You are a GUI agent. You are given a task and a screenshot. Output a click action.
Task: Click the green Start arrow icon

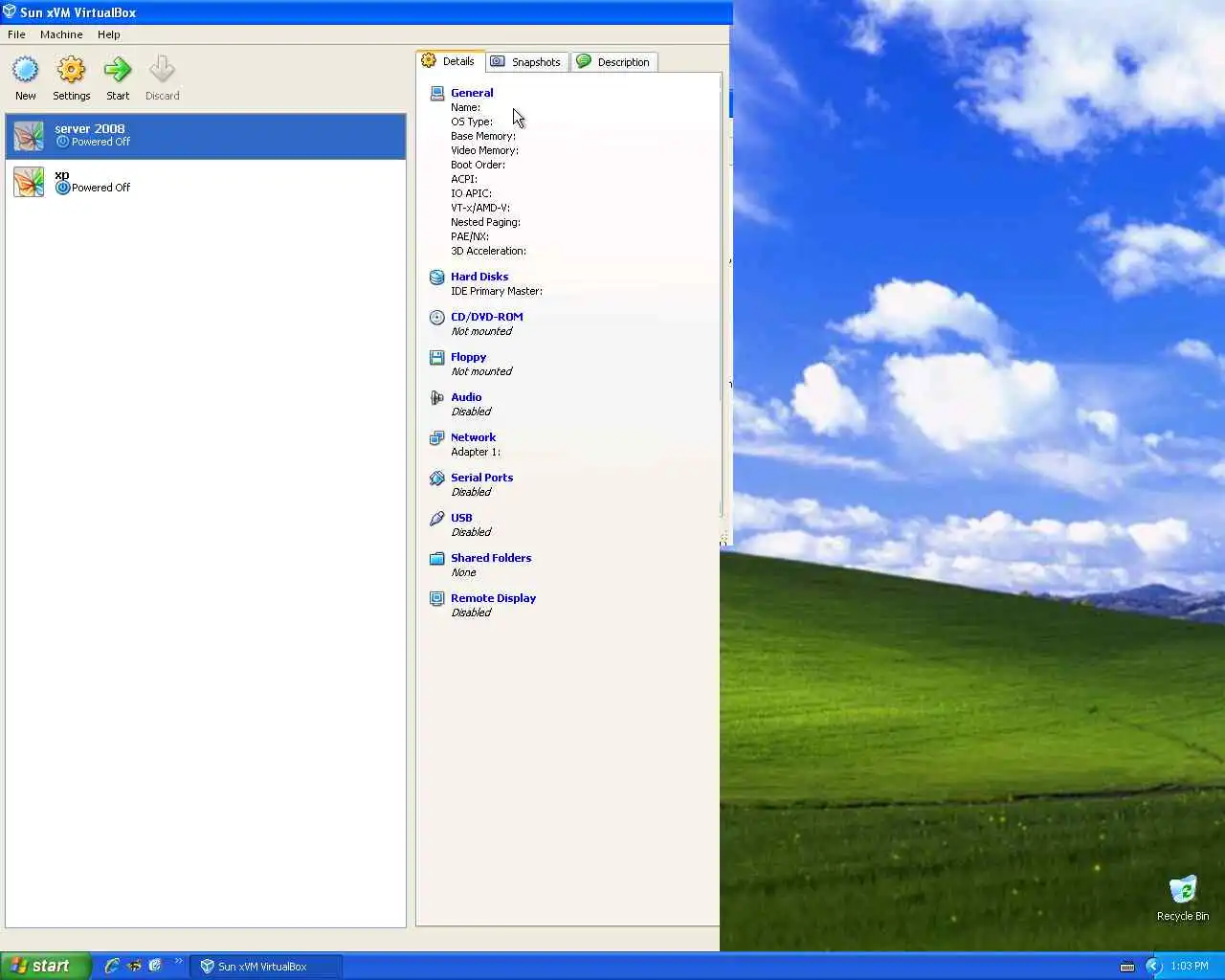[118, 70]
